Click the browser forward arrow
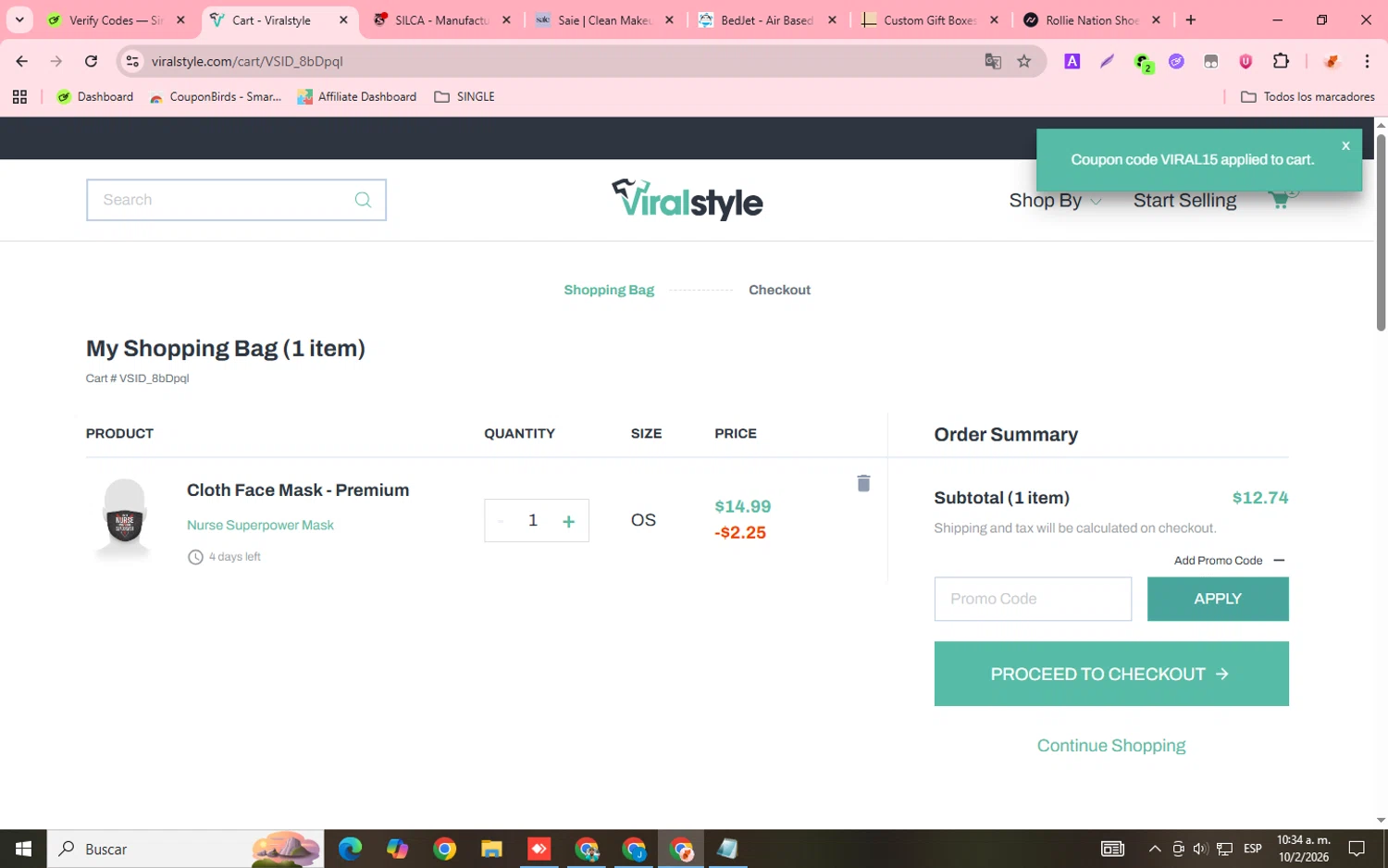This screenshot has width=1388, height=868. tap(56, 61)
